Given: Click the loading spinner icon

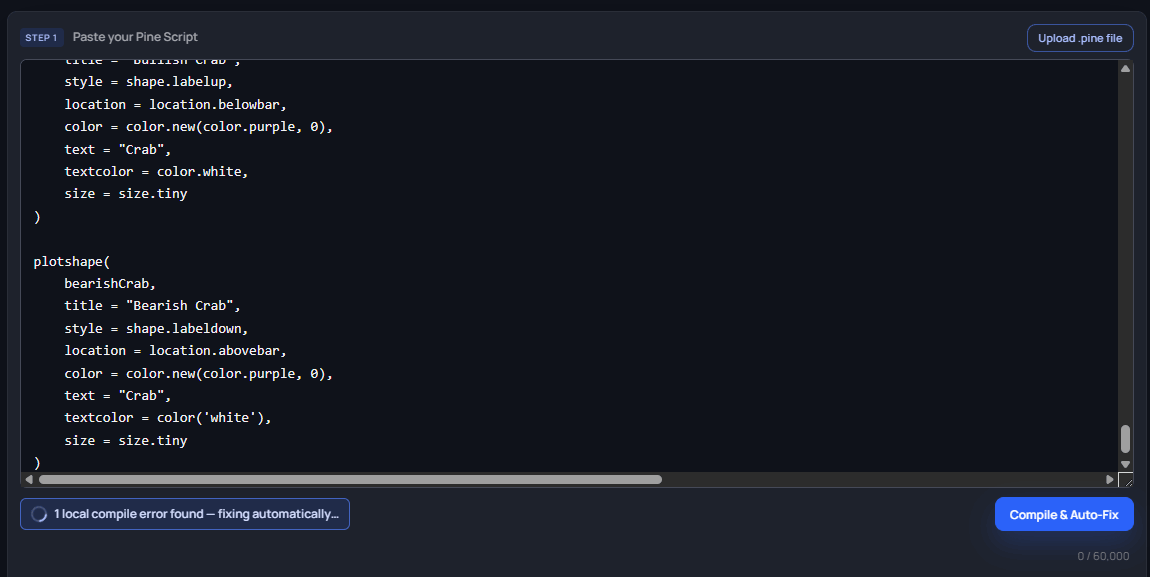Looking at the screenshot, I should (x=39, y=514).
